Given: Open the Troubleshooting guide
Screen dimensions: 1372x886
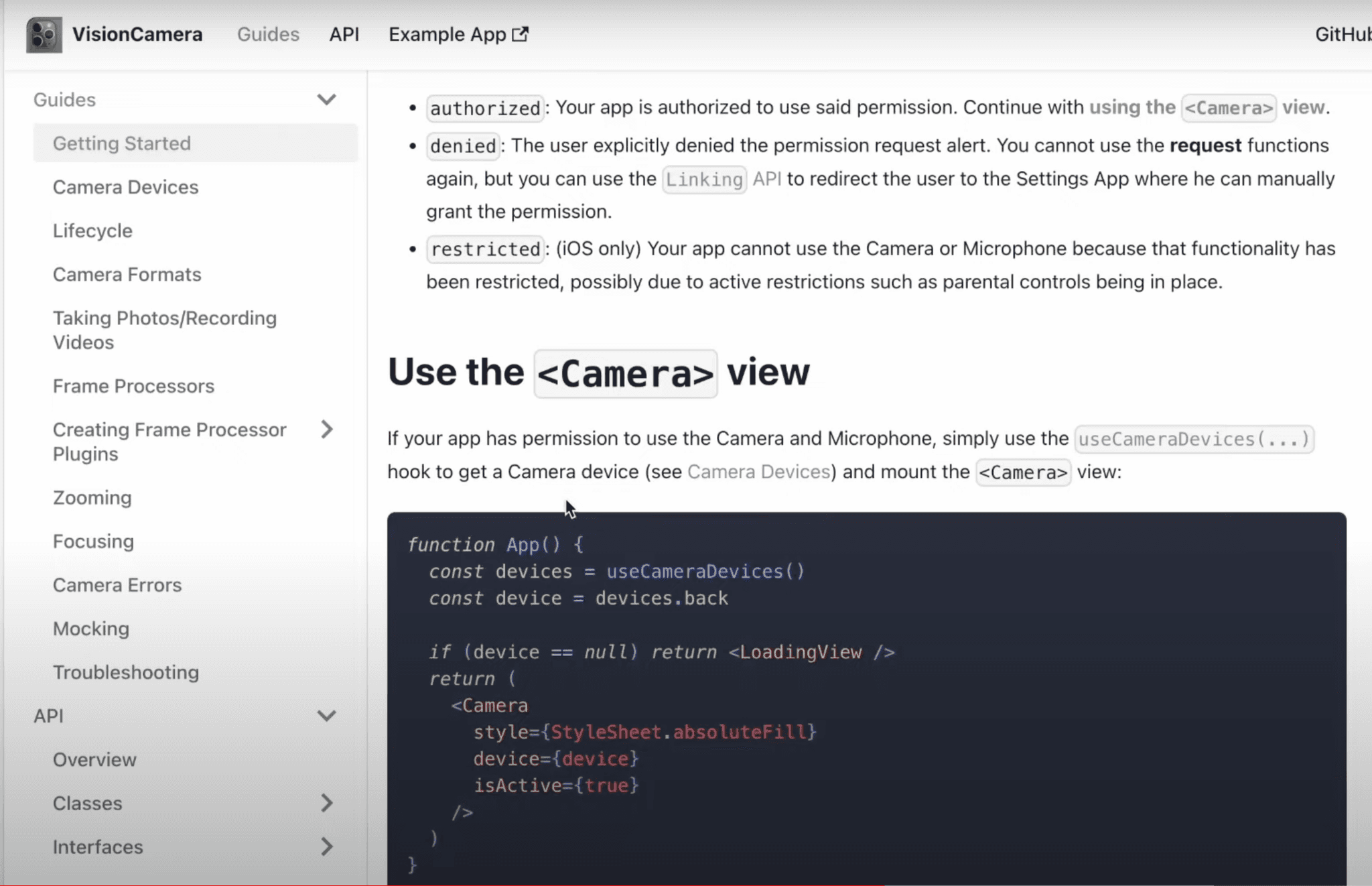Looking at the screenshot, I should pos(125,672).
